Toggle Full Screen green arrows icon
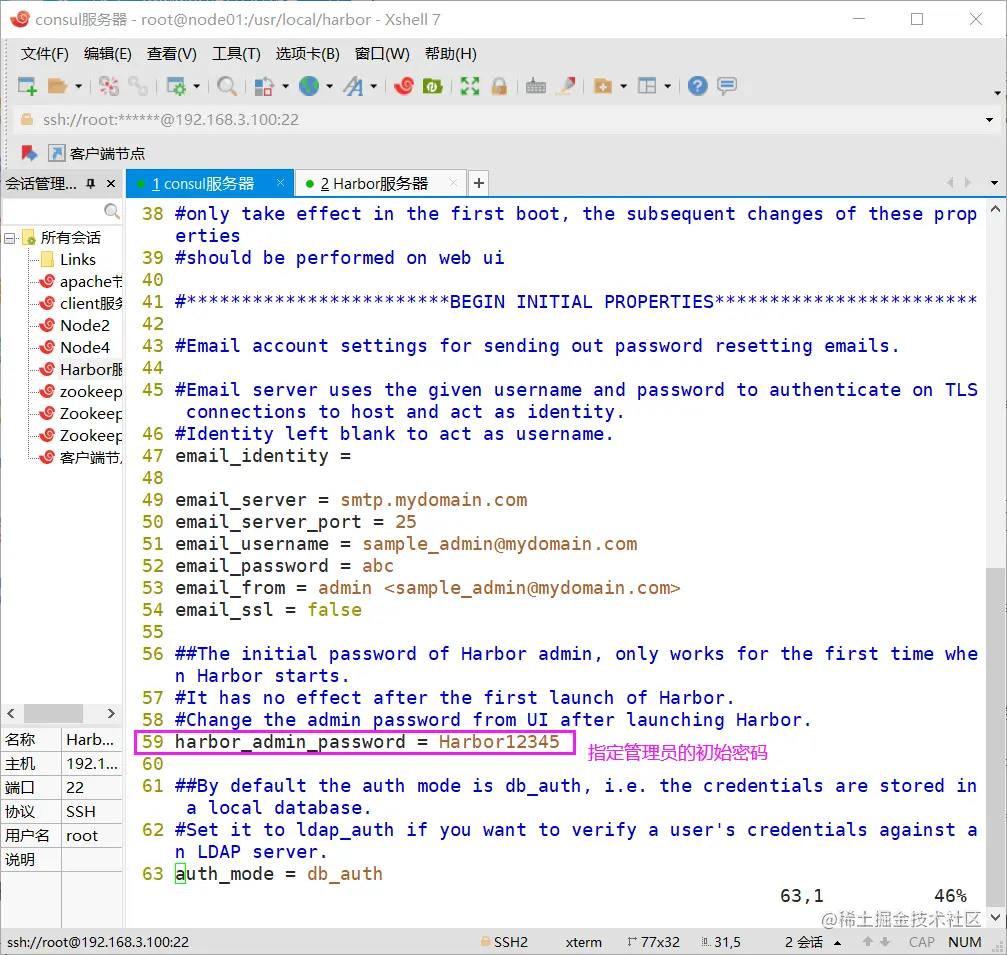 (x=470, y=85)
